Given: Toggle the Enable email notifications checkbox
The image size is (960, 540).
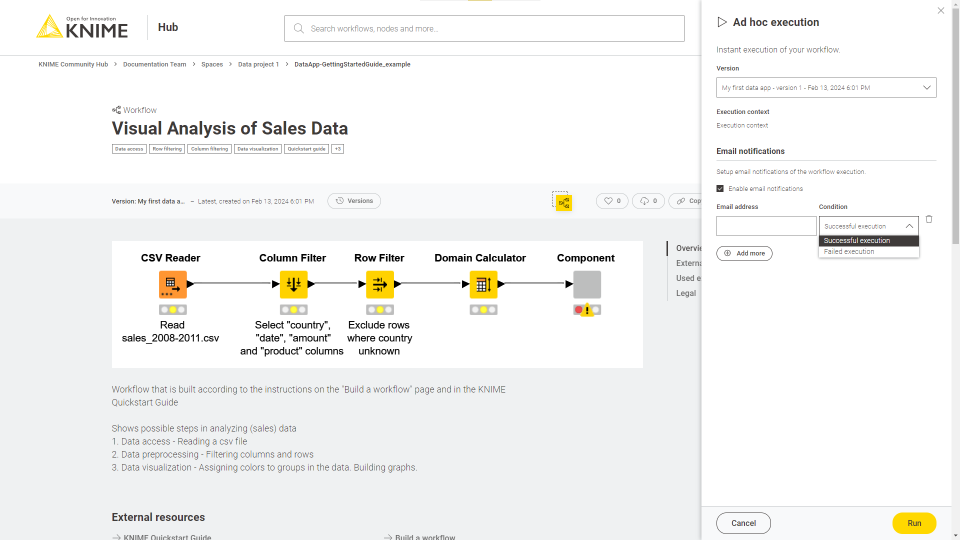Looking at the screenshot, I should [x=720, y=188].
